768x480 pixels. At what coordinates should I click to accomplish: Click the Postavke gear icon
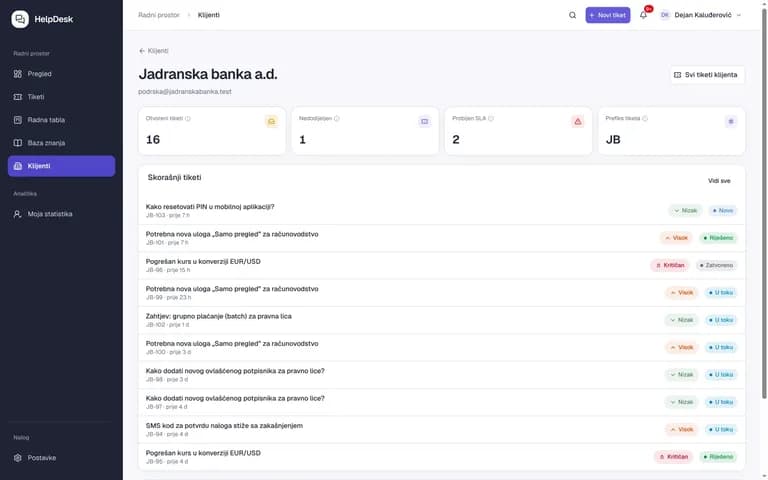pyautogui.click(x=18, y=457)
